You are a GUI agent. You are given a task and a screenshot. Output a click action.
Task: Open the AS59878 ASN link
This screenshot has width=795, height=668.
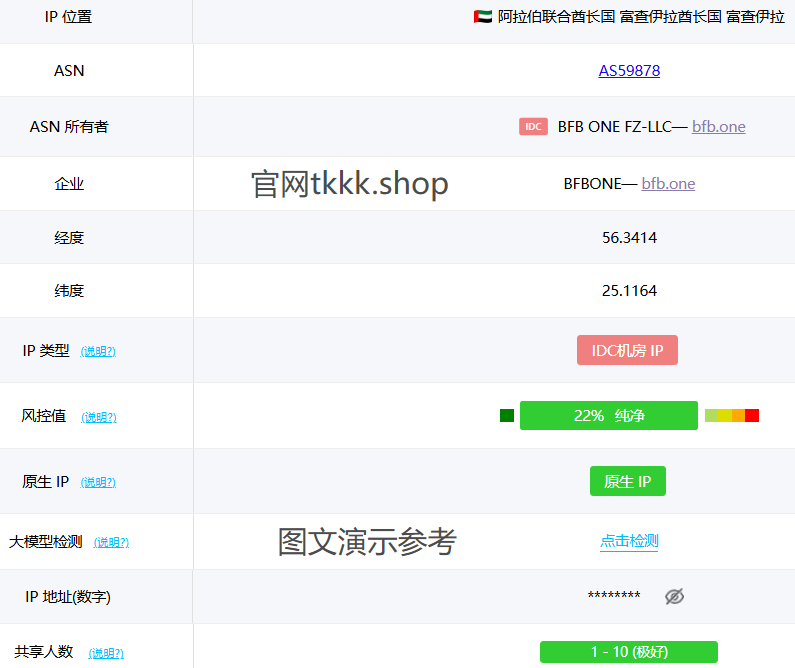629,71
